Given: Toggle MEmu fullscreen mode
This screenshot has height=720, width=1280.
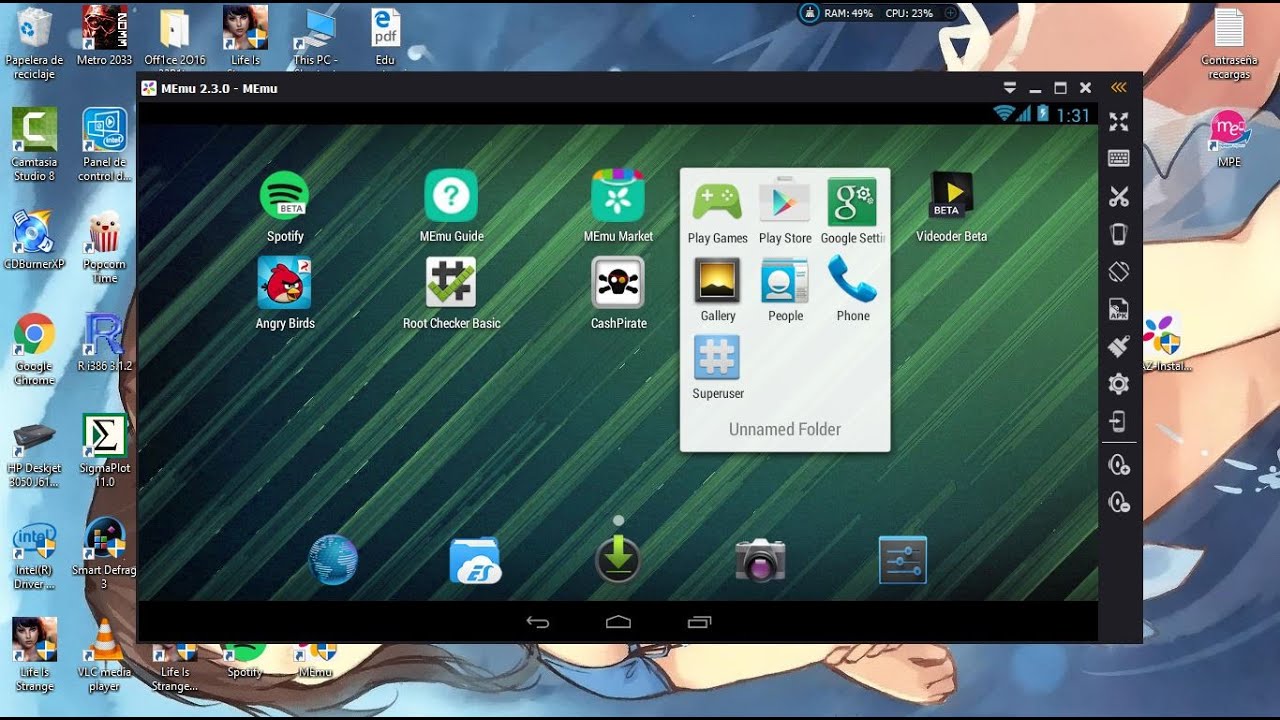Looking at the screenshot, I should [x=1119, y=122].
